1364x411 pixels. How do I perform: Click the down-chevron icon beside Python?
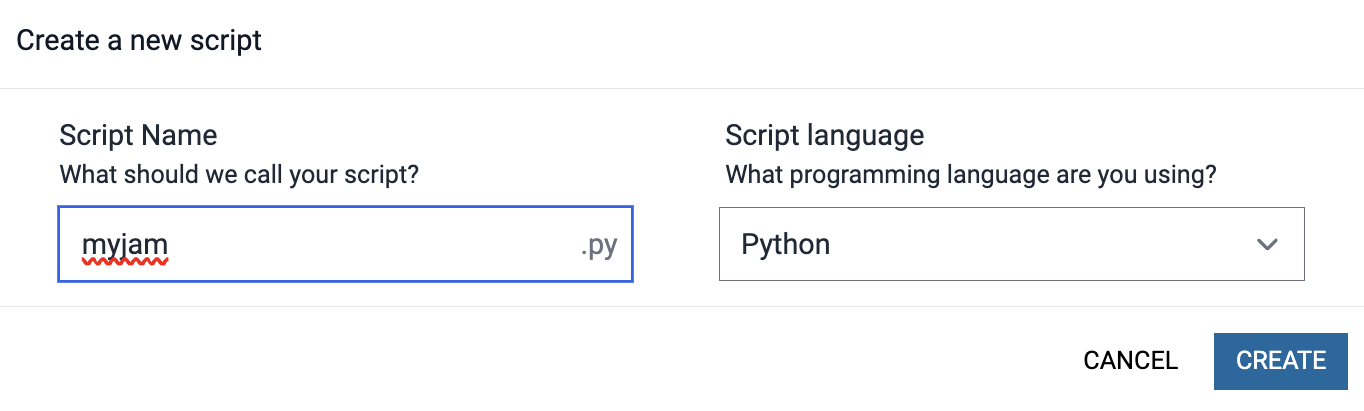(x=1267, y=245)
